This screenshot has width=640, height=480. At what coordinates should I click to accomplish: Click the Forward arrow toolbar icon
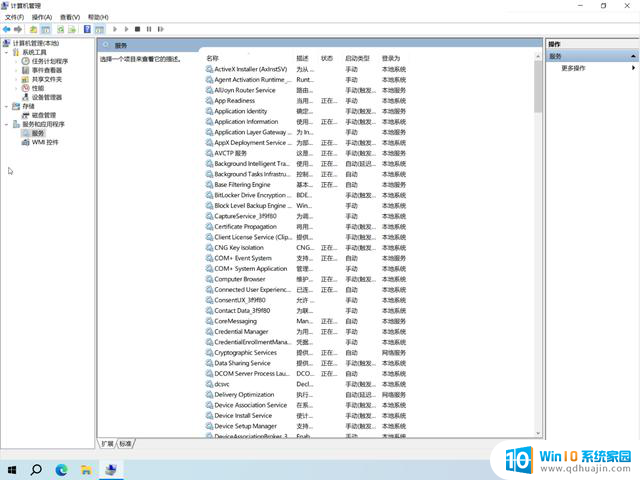pos(18,29)
